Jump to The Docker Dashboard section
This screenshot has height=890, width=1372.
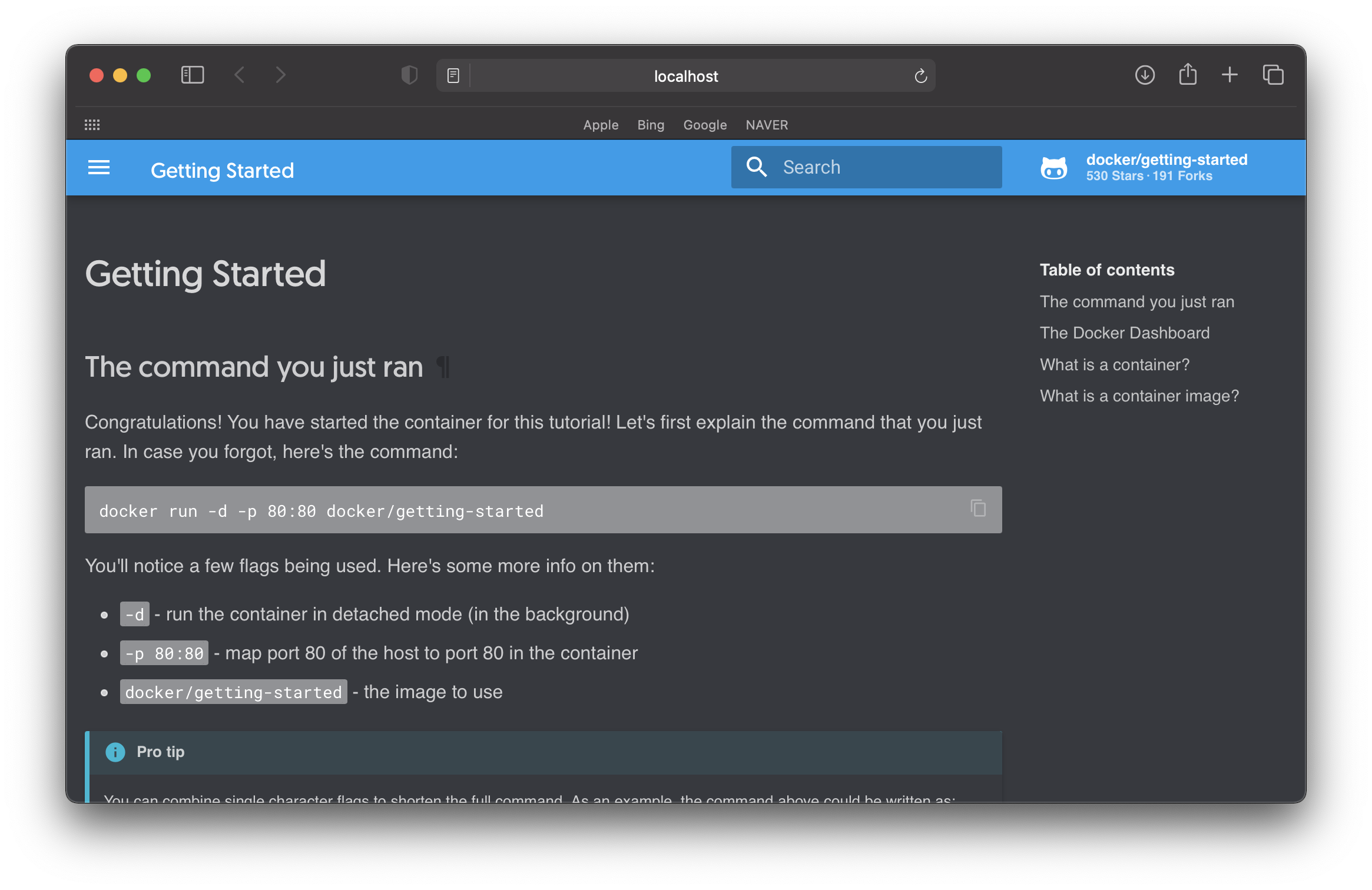pyautogui.click(x=1124, y=333)
